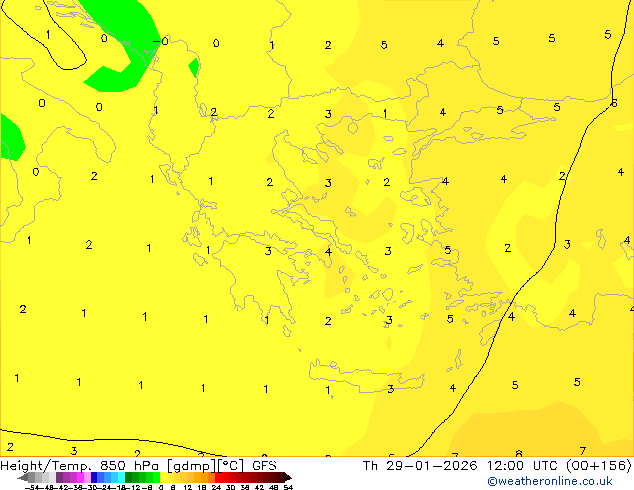Select the bright yellow swatch above the 0 label
This screenshot has width=634, height=490.
pos(163,478)
